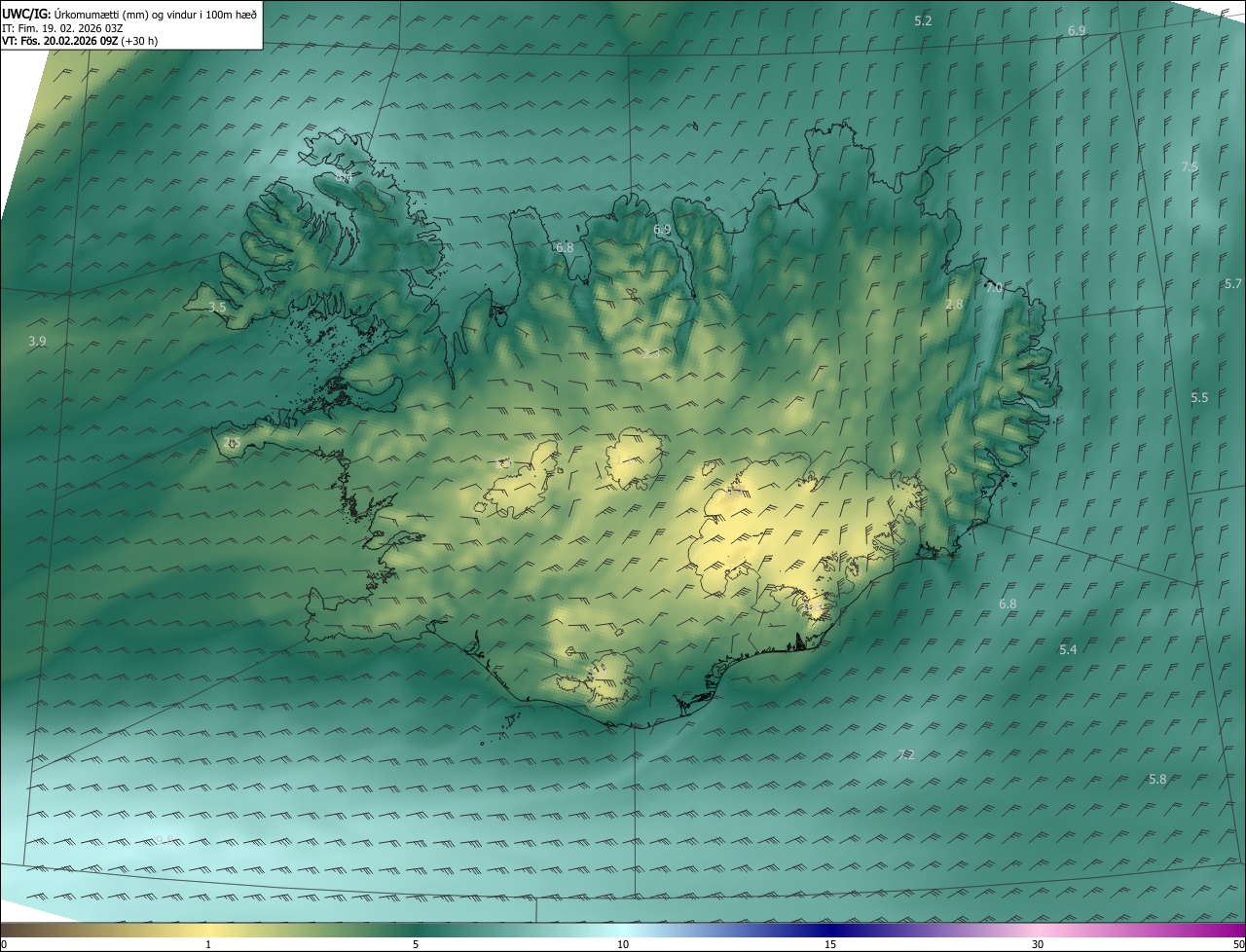This screenshot has width=1246, height=952.
Task: Click the '5.7' value label
Action: tap(1232, 283)
